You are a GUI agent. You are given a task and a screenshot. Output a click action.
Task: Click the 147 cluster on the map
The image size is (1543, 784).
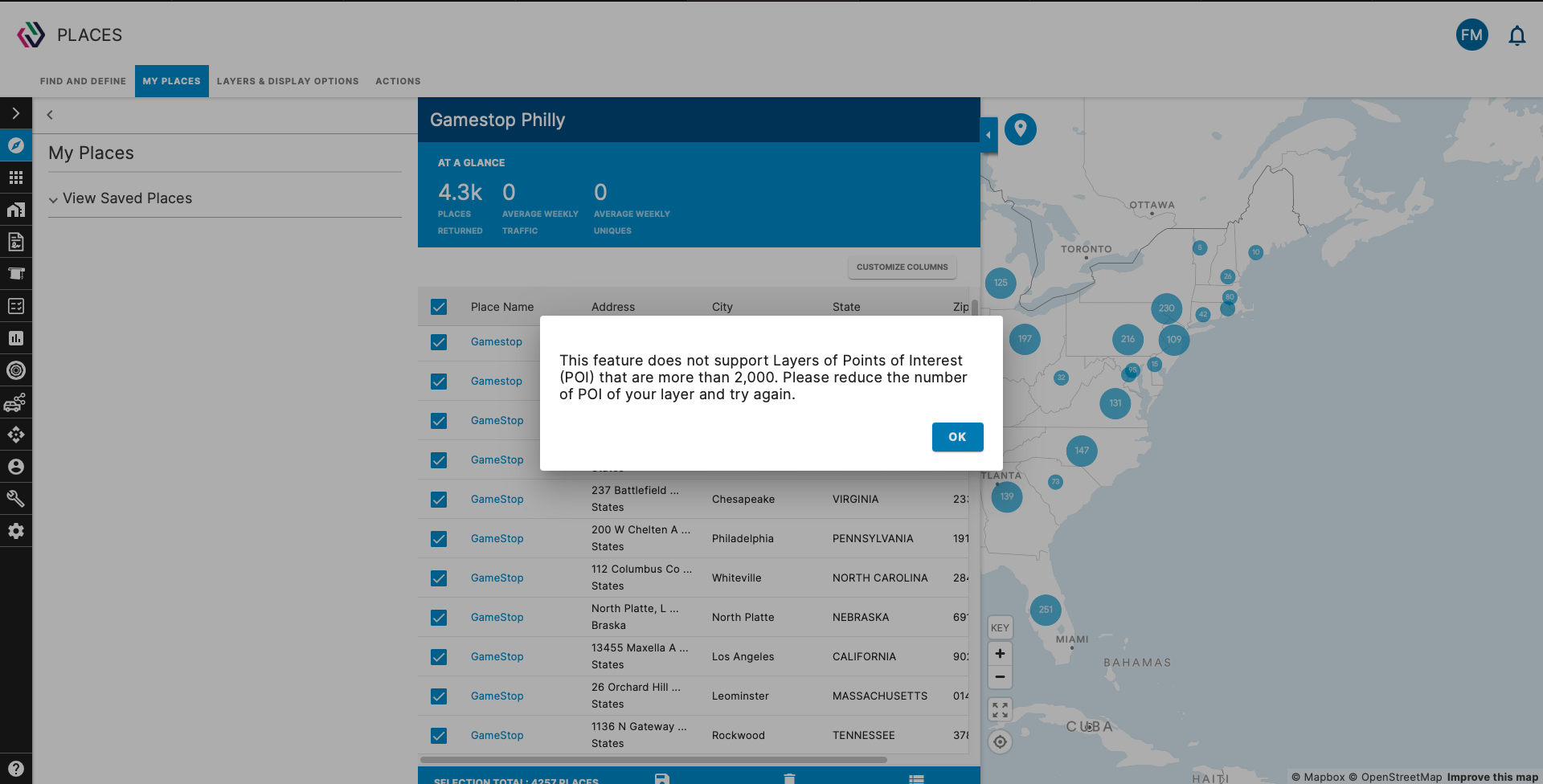click(x=1082, y=451)
